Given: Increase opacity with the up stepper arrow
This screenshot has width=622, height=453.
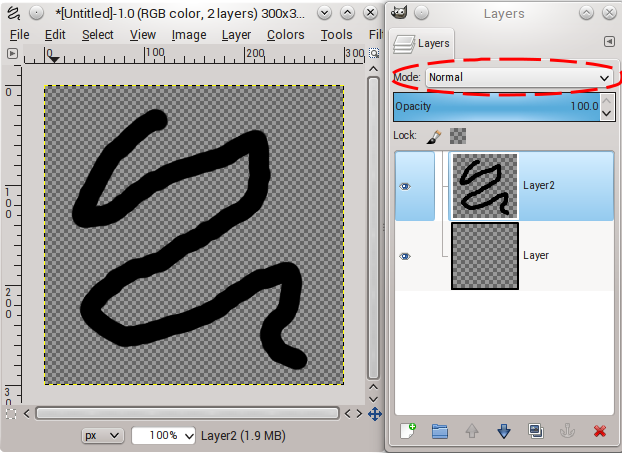Looking at the screenshot, I should (607, 101).
